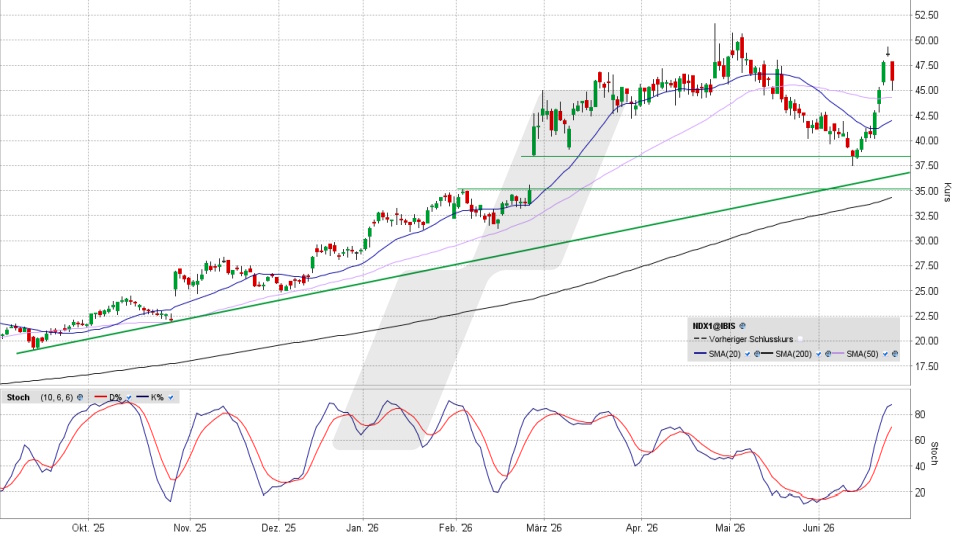960x540 pixels.
Task: Click the 'Nov. '25' date axis label
Action: pyautogui.click(x=190, y=528)
